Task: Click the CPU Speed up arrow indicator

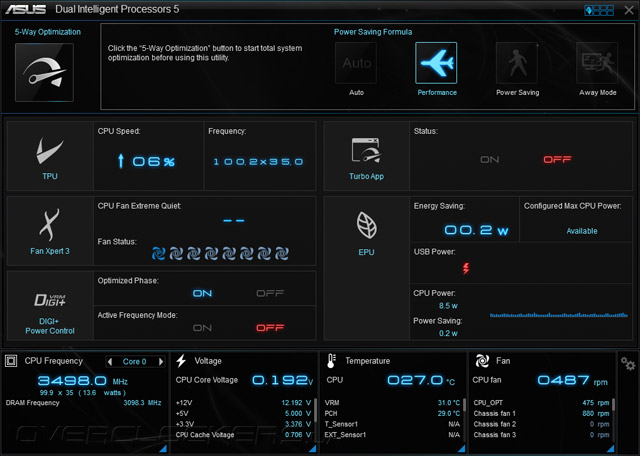Action: point(121,161)
